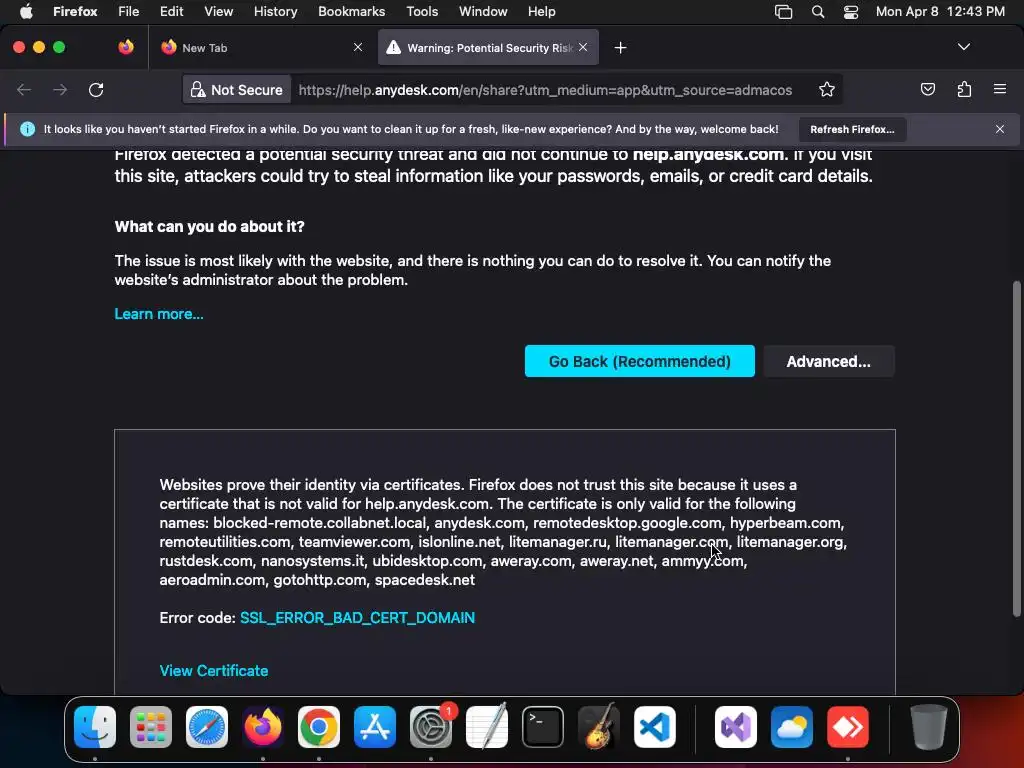Open App Store from the dock
The image size is (1024, 768).
coord(375,727)
